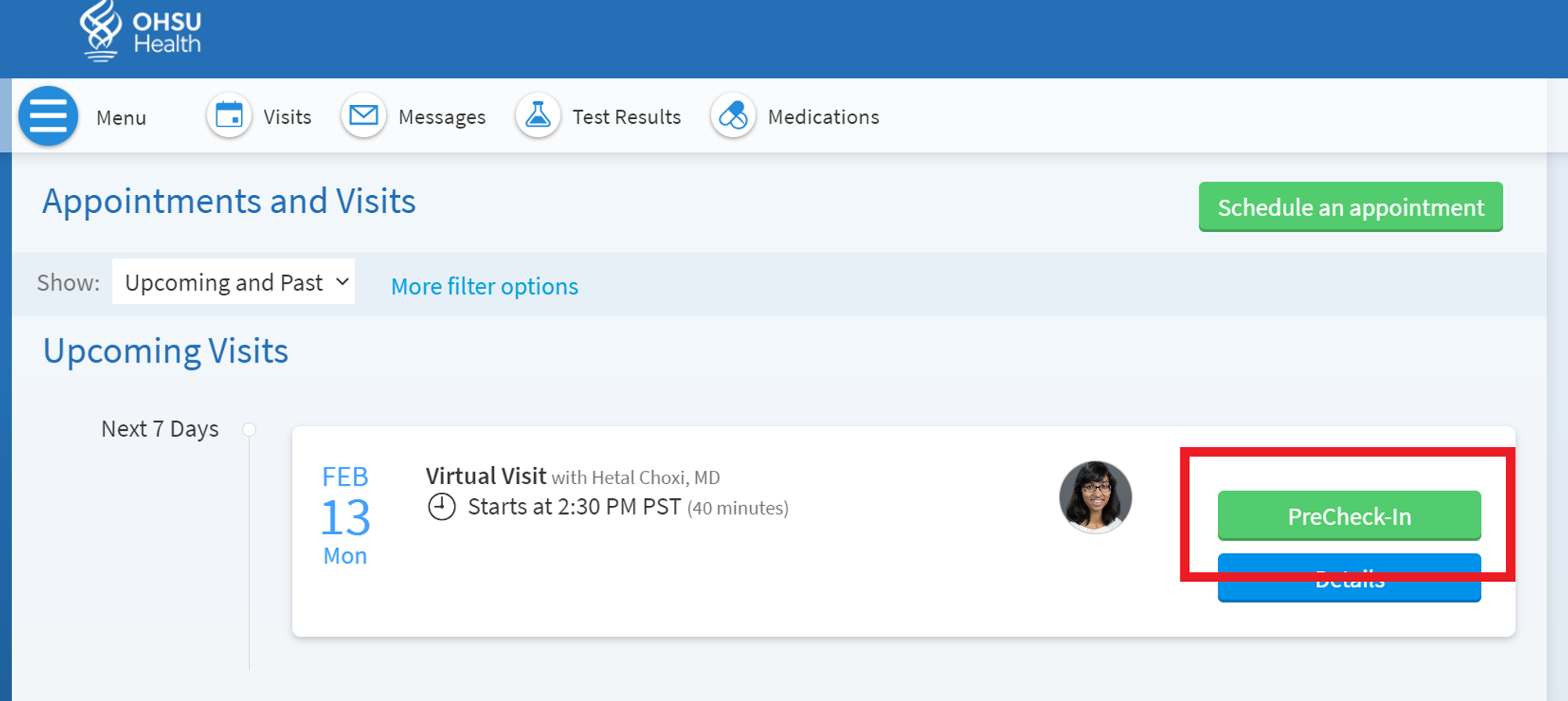Click the 'Next 7 Days' timeline dot
Image resolution: width=1568 pixels, height=701 pixels.
click(249, 429)
